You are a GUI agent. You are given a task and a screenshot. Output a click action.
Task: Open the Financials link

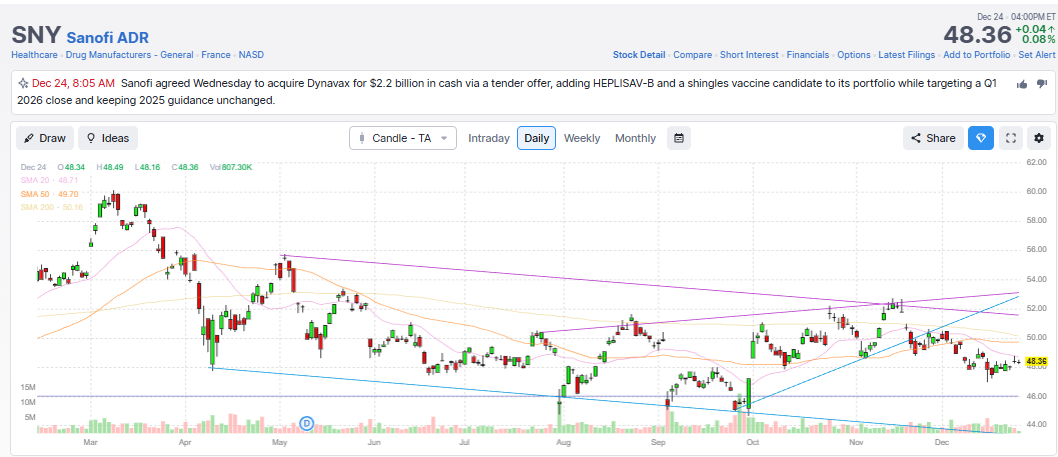pyautogui.click(x=808, y=55)
